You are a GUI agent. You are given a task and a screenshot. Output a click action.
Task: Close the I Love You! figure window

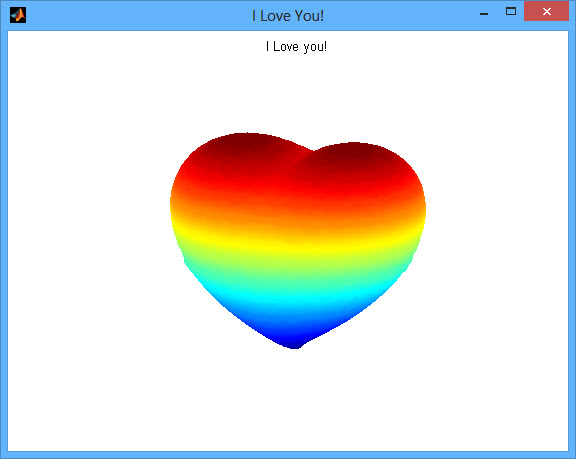click(546, 11)
